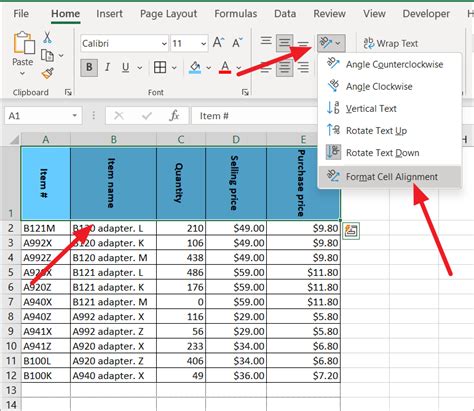Click the Paste clipboard icon
The height and width of the screenshot is (411, 474).
pyautogui.click(x=24, y=43)
